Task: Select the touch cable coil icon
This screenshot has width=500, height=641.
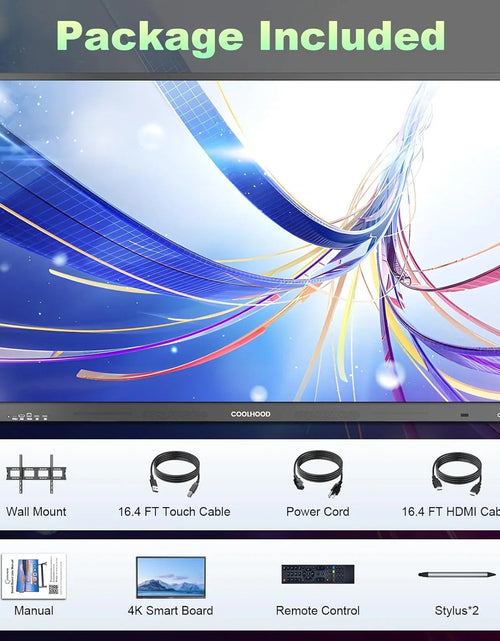Action: pyautogui.click(x=175, y=474)
